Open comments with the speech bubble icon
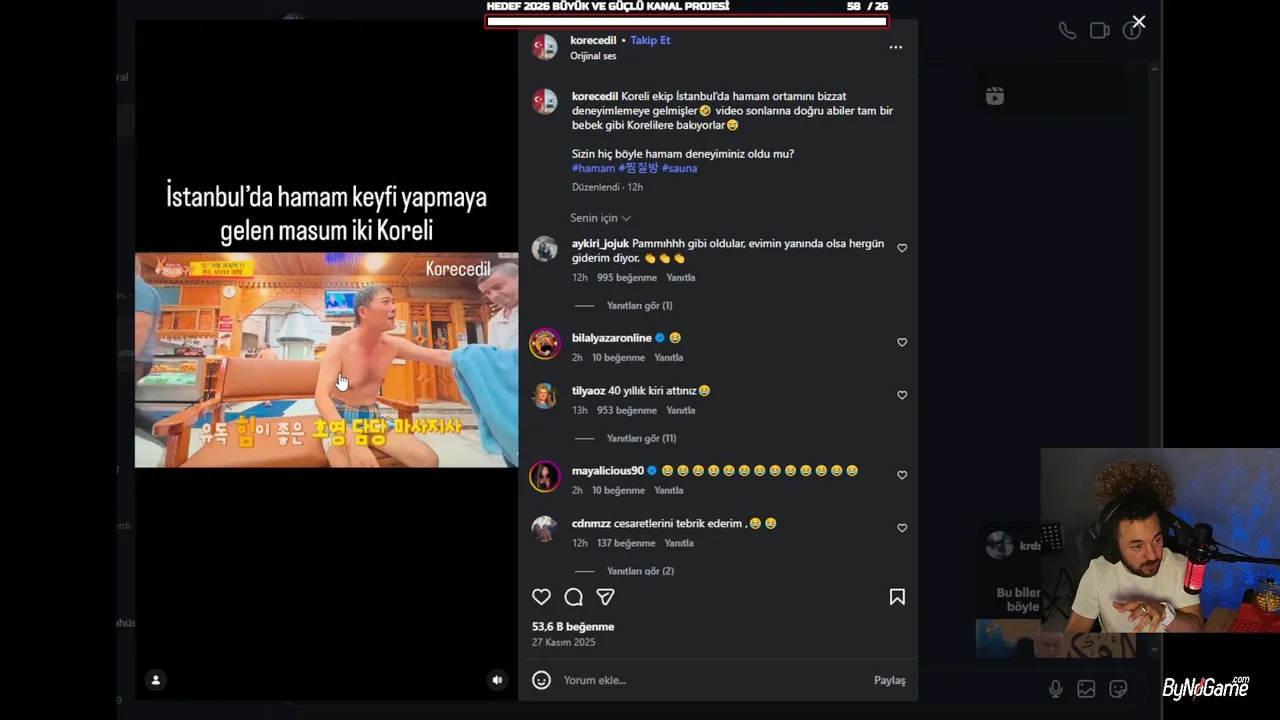This screenshot has height=720, width=1280. click(573, 597)
